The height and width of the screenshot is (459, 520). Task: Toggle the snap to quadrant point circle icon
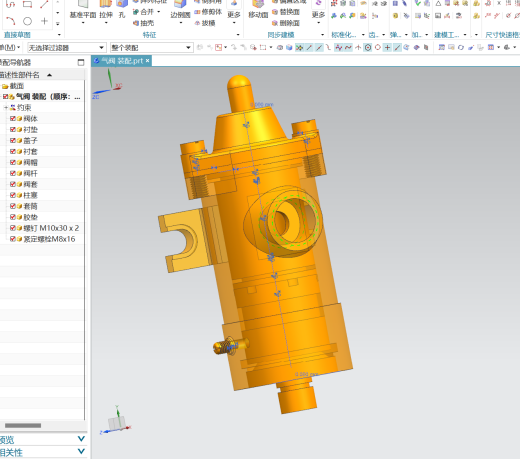[x=378, y=48]
